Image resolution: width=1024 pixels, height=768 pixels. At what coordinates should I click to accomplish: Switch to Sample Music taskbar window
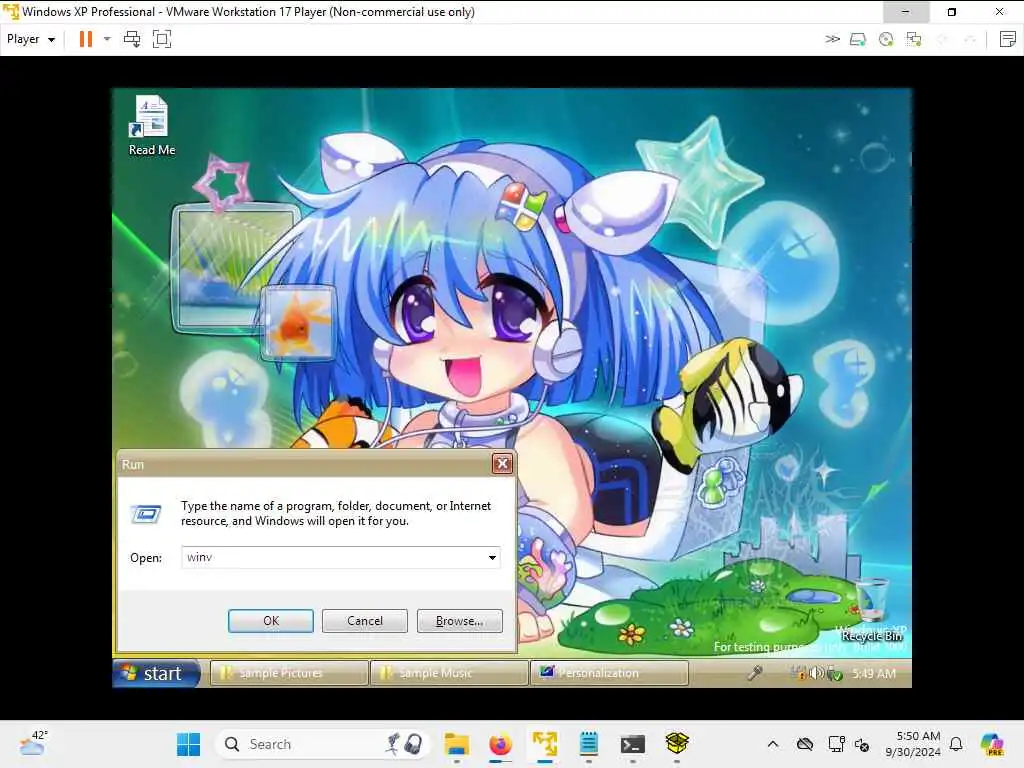[449, 673]
